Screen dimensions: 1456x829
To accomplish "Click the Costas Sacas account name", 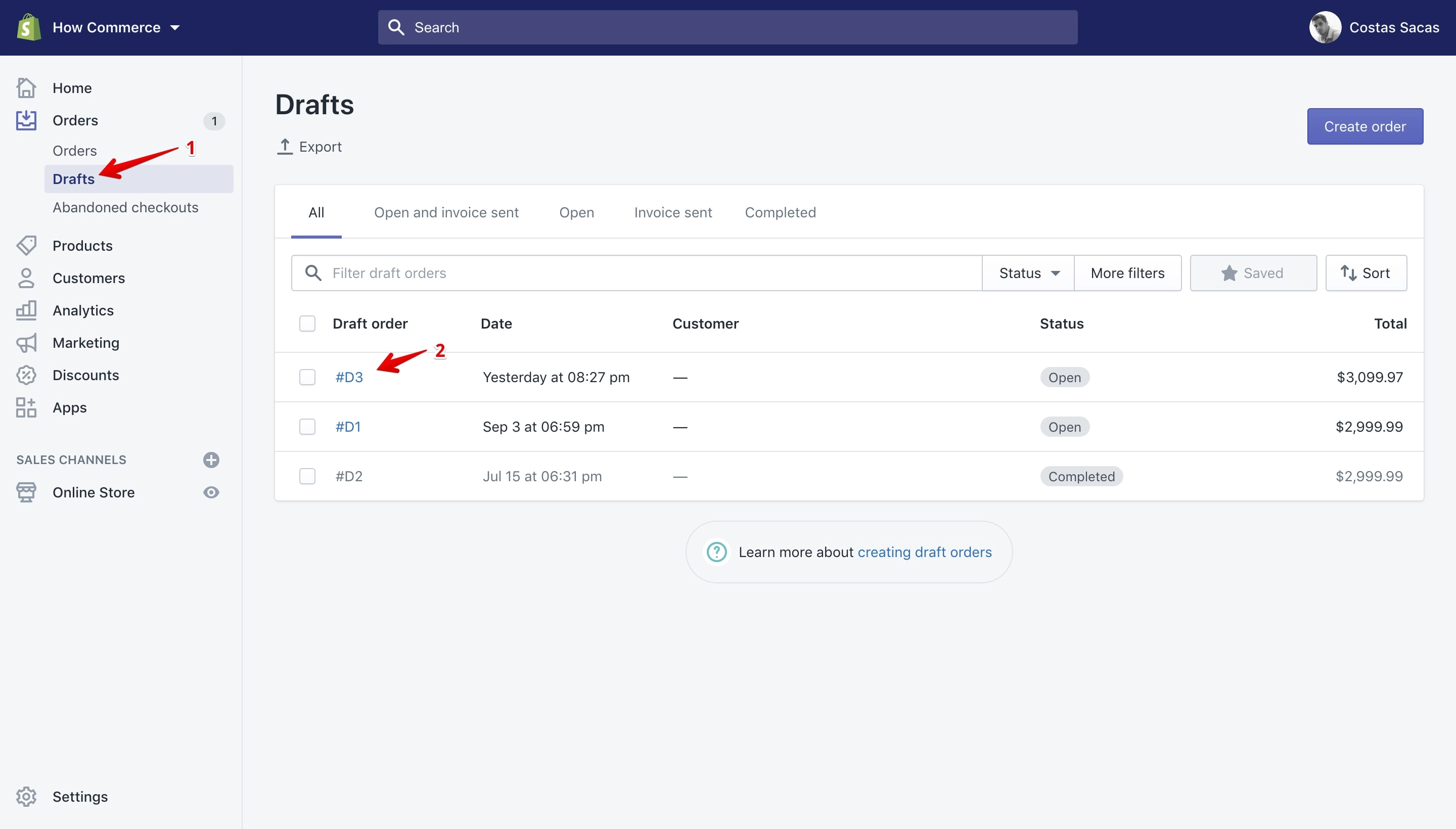I will click(1394, 27).
